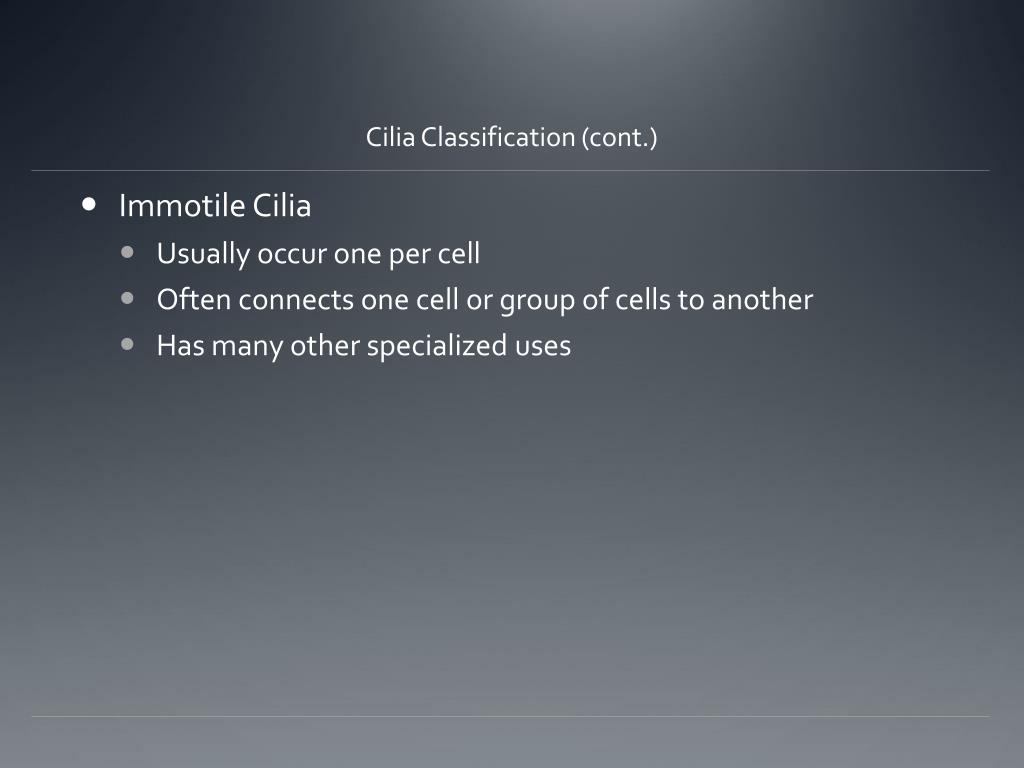The image size is (1024, 768).
Task: Click the line 'Often connects one cell or group'
Action: pyautogui.click(x=485, y=300)
